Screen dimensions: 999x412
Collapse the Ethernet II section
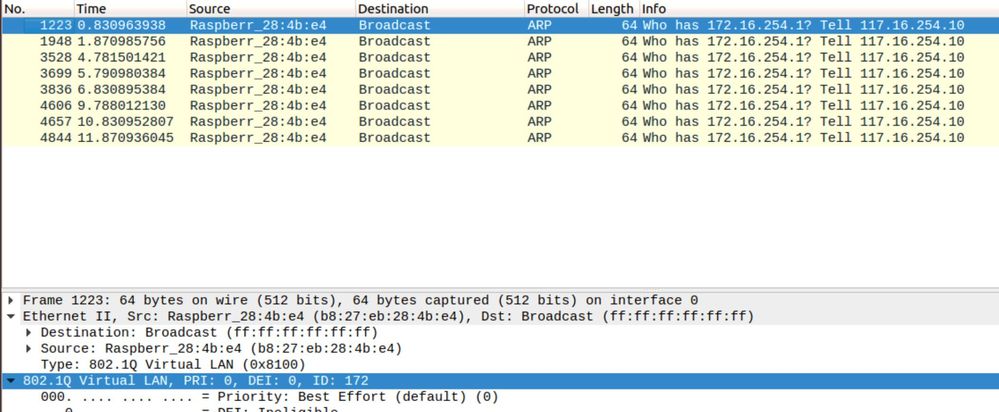[11, 316]
